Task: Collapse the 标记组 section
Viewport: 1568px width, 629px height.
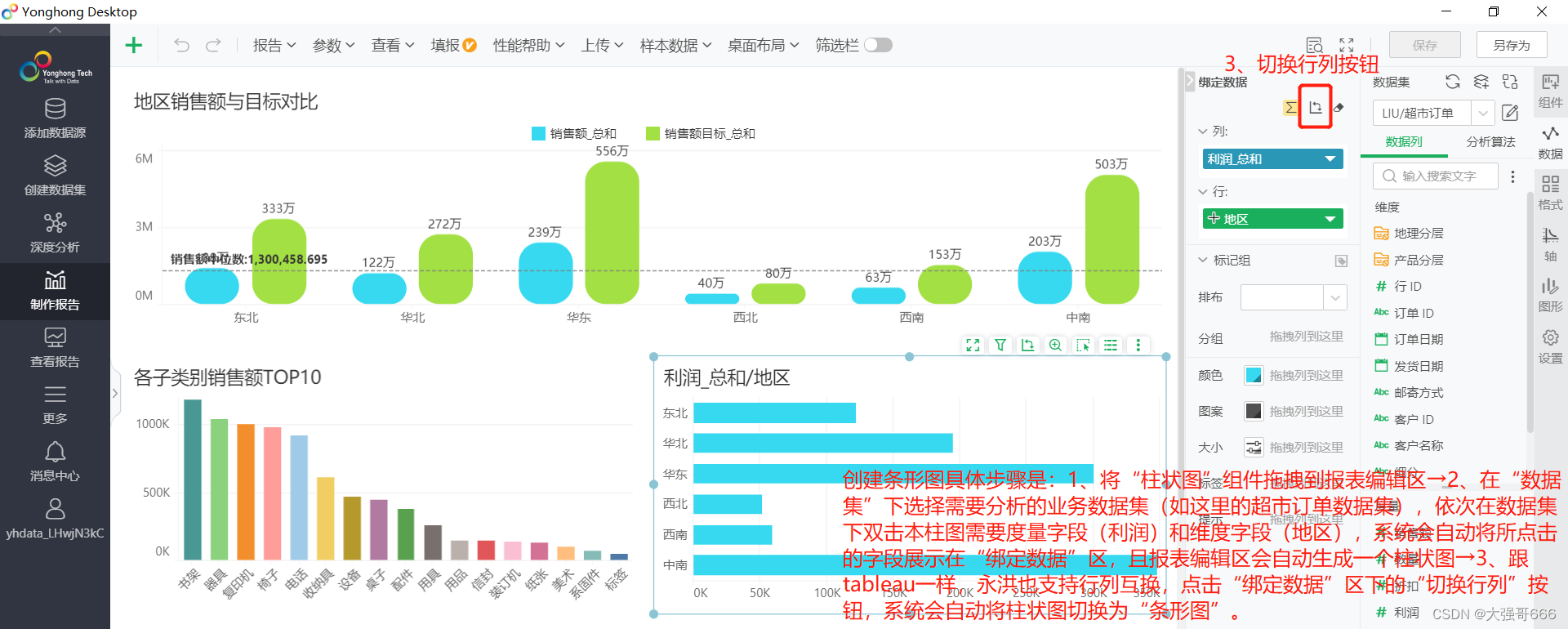Action: pyautogui.click(x=1203, y=260)
